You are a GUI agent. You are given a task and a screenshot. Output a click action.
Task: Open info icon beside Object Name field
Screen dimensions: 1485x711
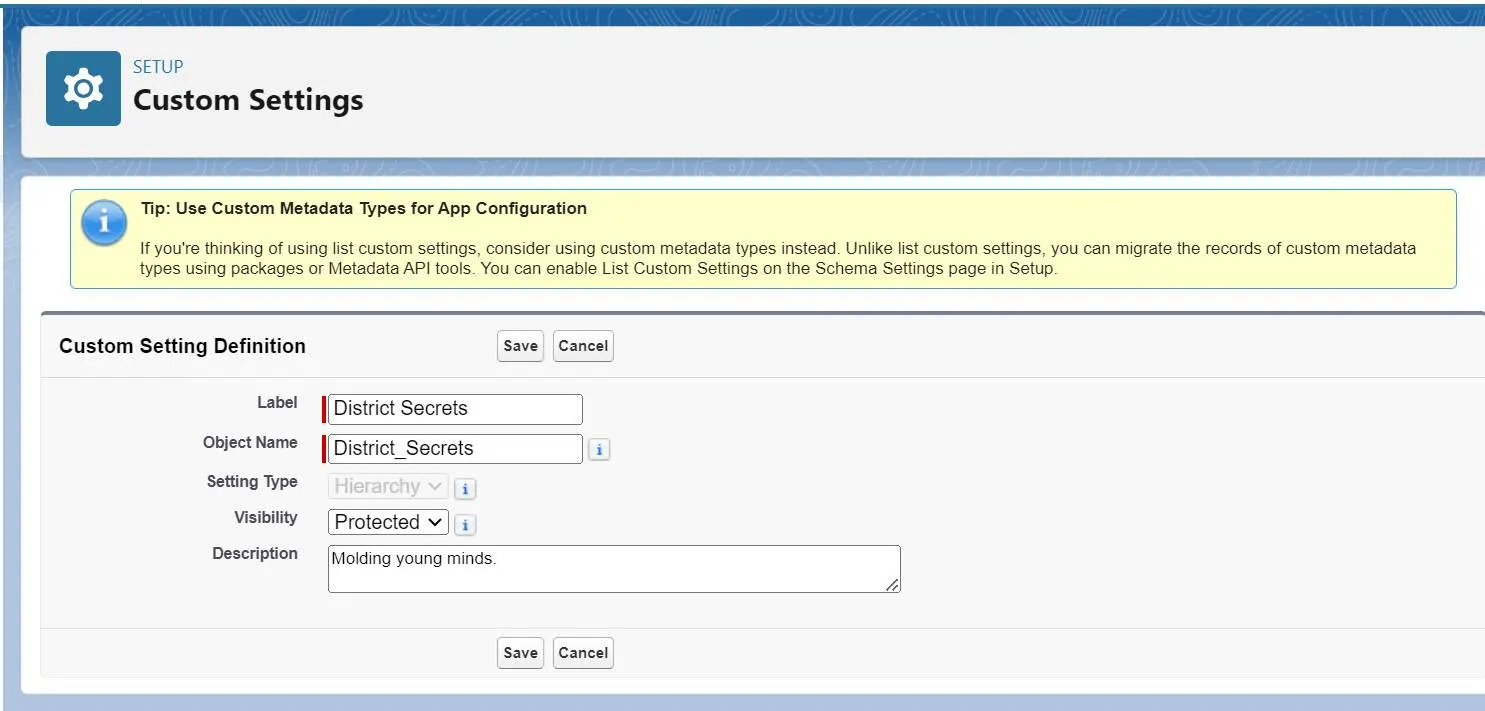tap(598, 450)
